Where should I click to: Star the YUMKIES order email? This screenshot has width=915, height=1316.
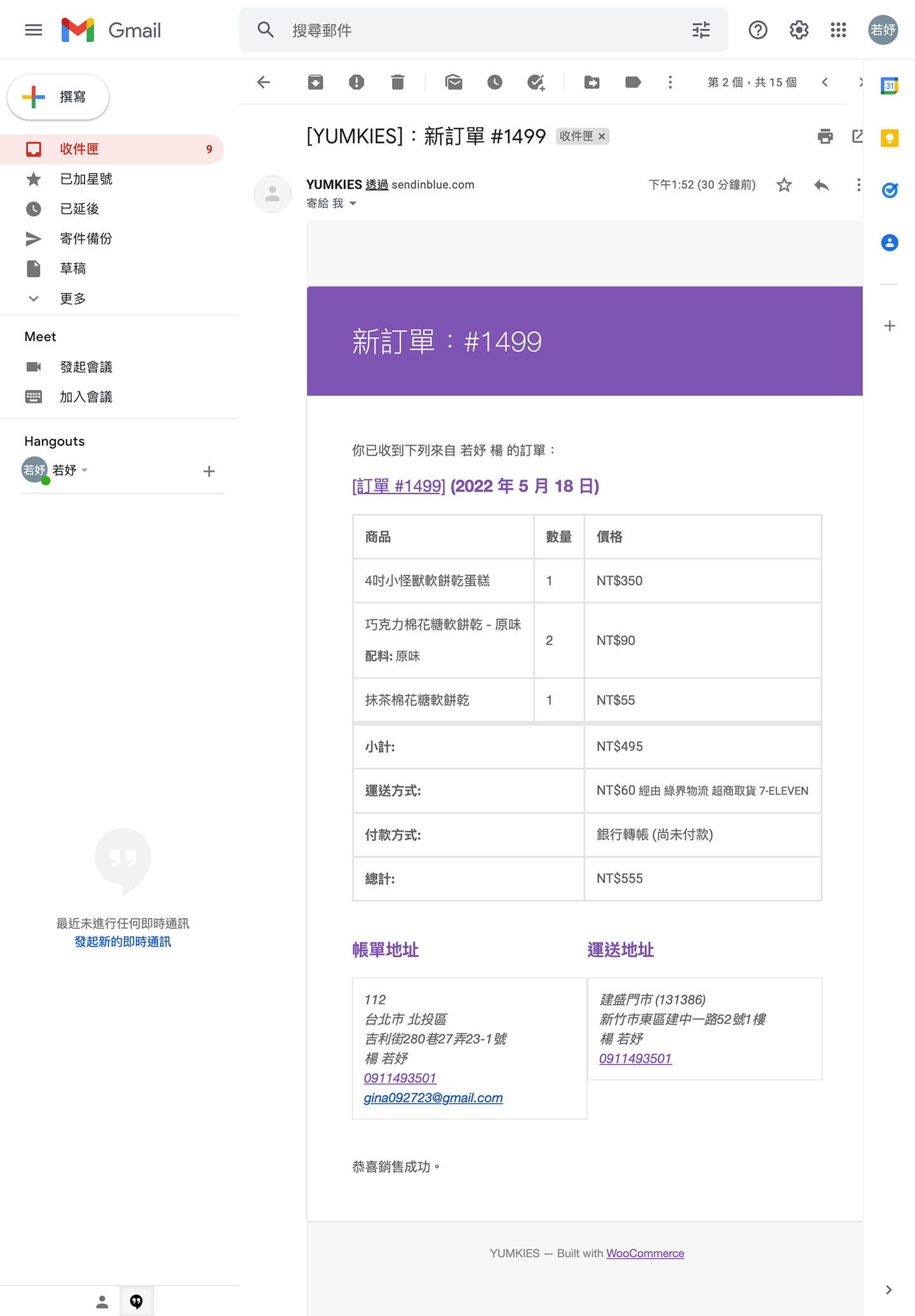coord(784,185)
